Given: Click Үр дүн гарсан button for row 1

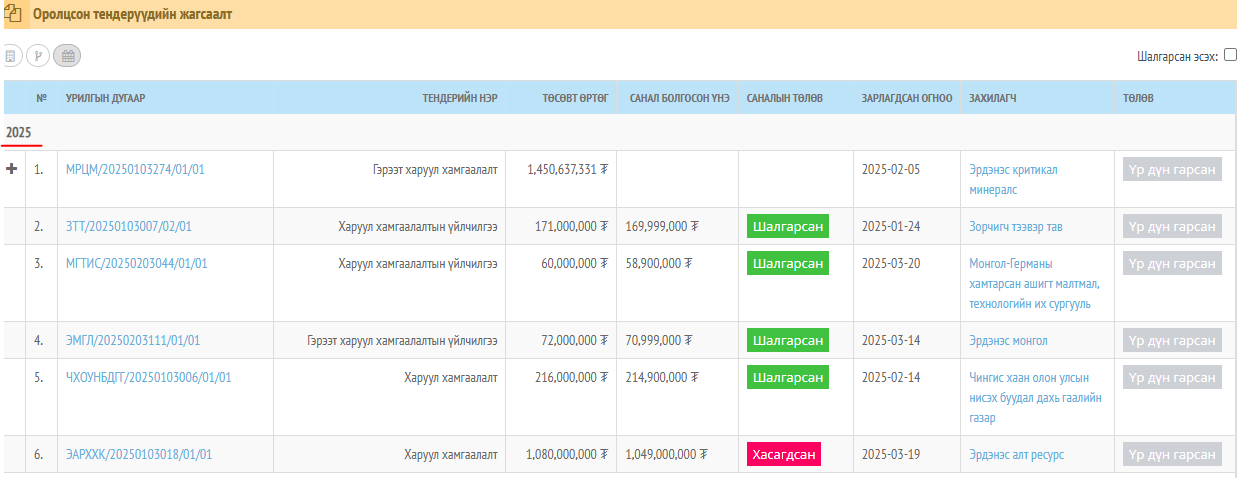Looking at the screenshot, I should (x=1172, y=169).
